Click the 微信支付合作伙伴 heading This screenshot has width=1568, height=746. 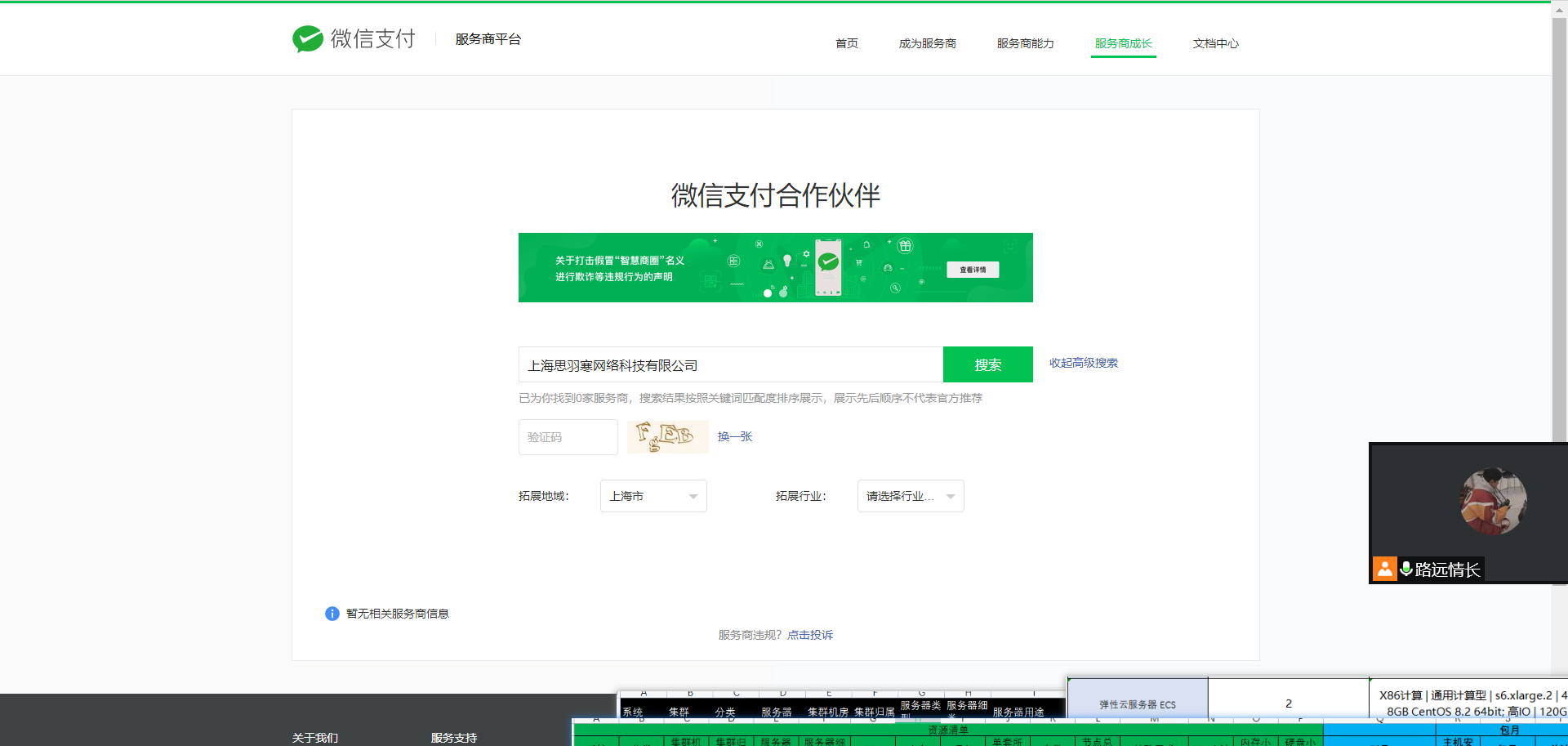[776, 195]
